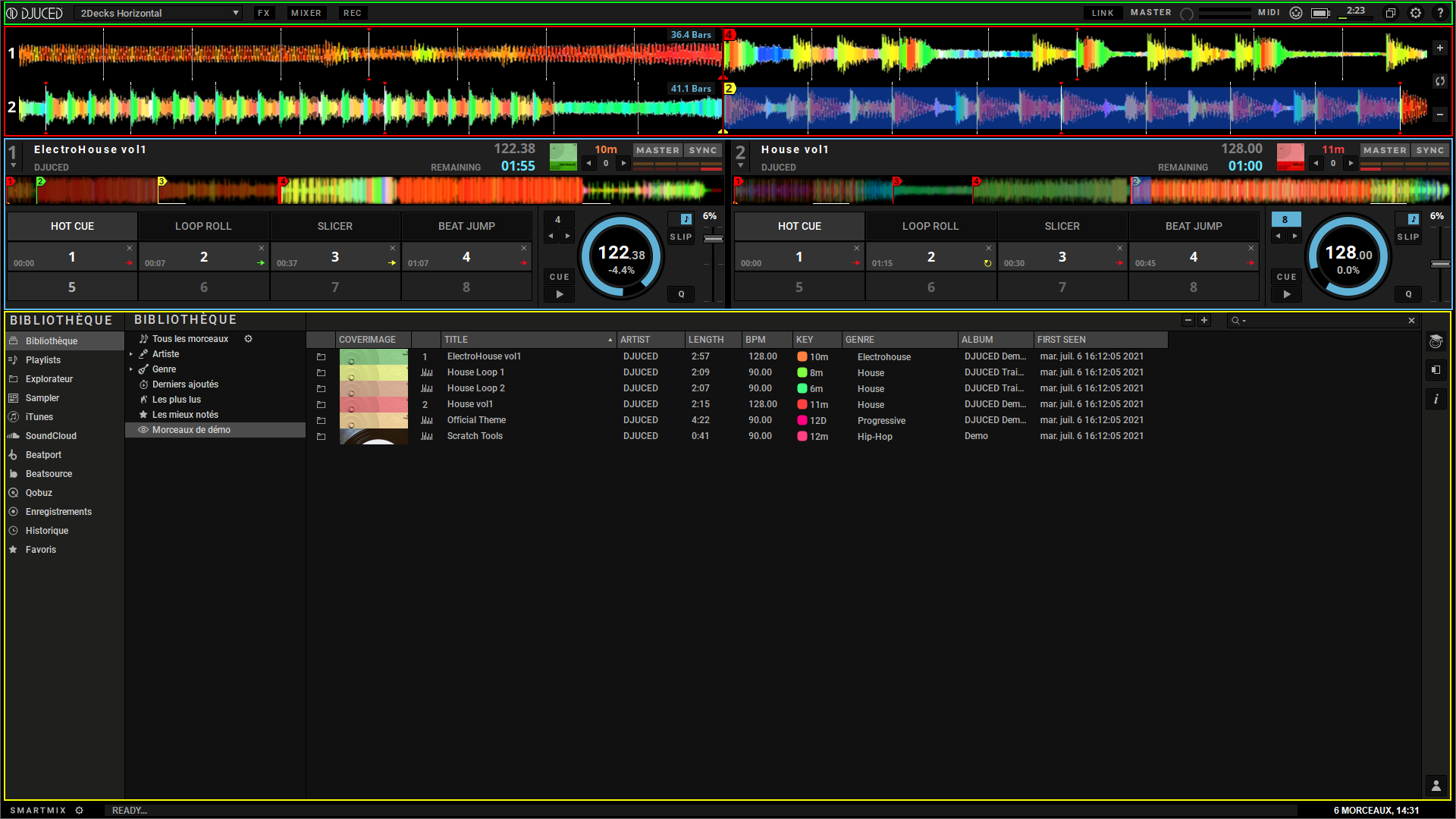Open the MIXER panel button

point(306,13)
